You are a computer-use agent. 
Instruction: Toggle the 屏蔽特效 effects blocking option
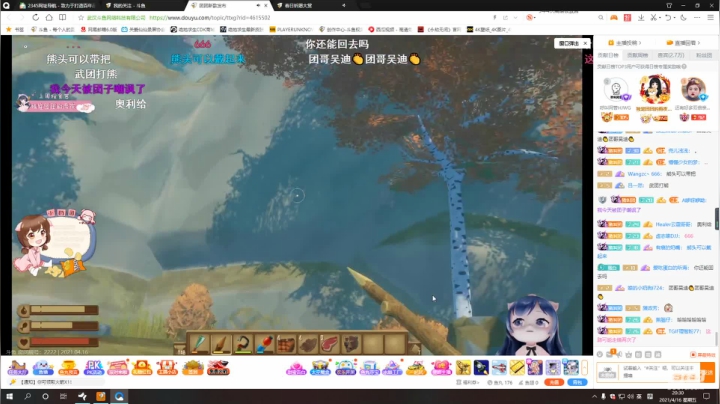point(703,354)
